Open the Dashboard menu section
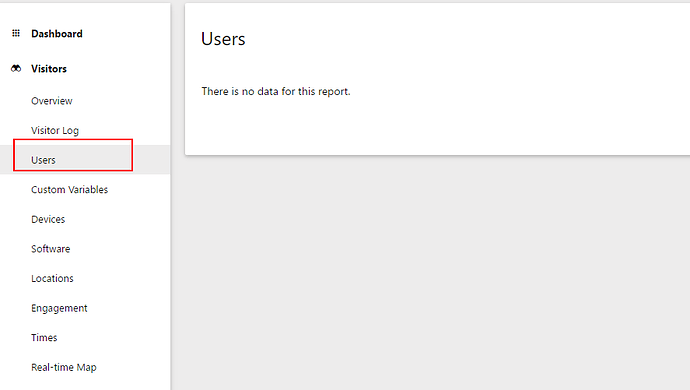 57,34
